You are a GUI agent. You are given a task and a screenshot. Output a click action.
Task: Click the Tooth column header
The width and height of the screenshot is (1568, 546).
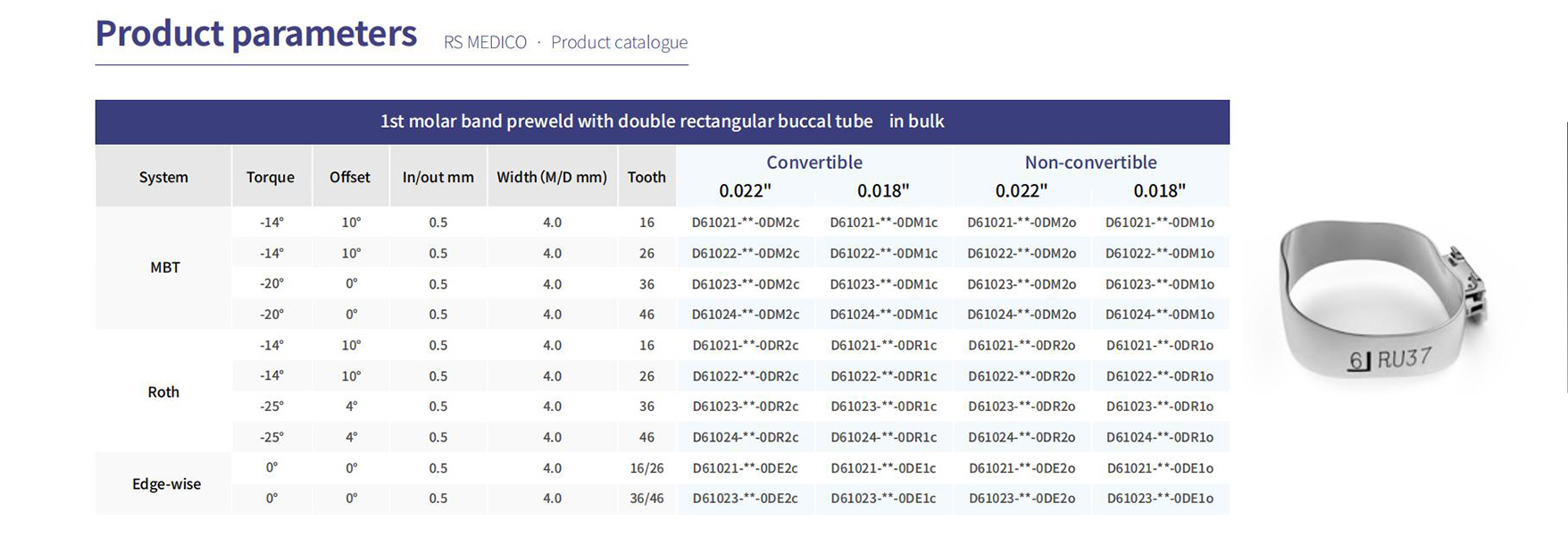pos(646,177)
